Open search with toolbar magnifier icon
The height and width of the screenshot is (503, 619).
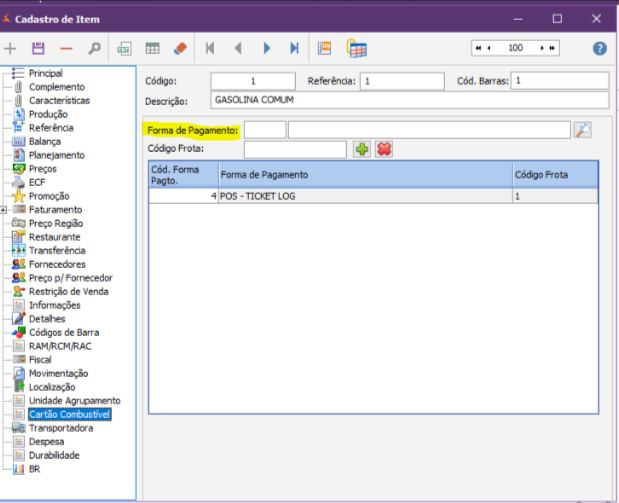94,49
